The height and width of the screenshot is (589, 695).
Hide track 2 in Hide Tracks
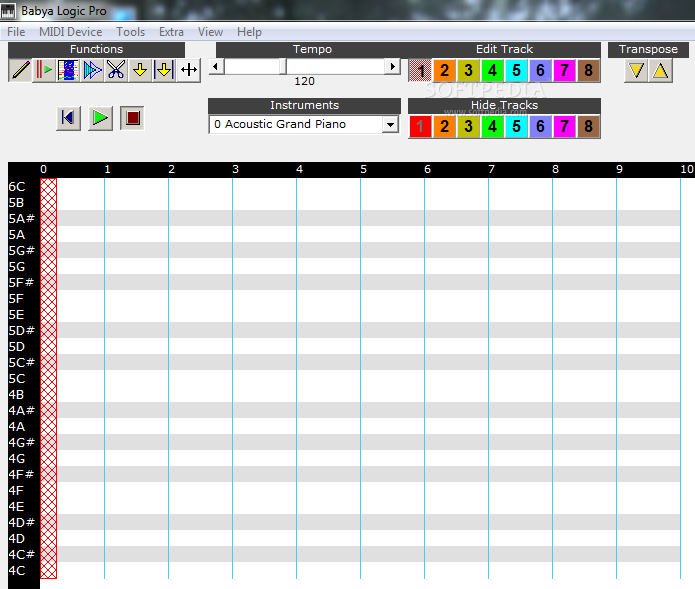(x=445, y=126)
